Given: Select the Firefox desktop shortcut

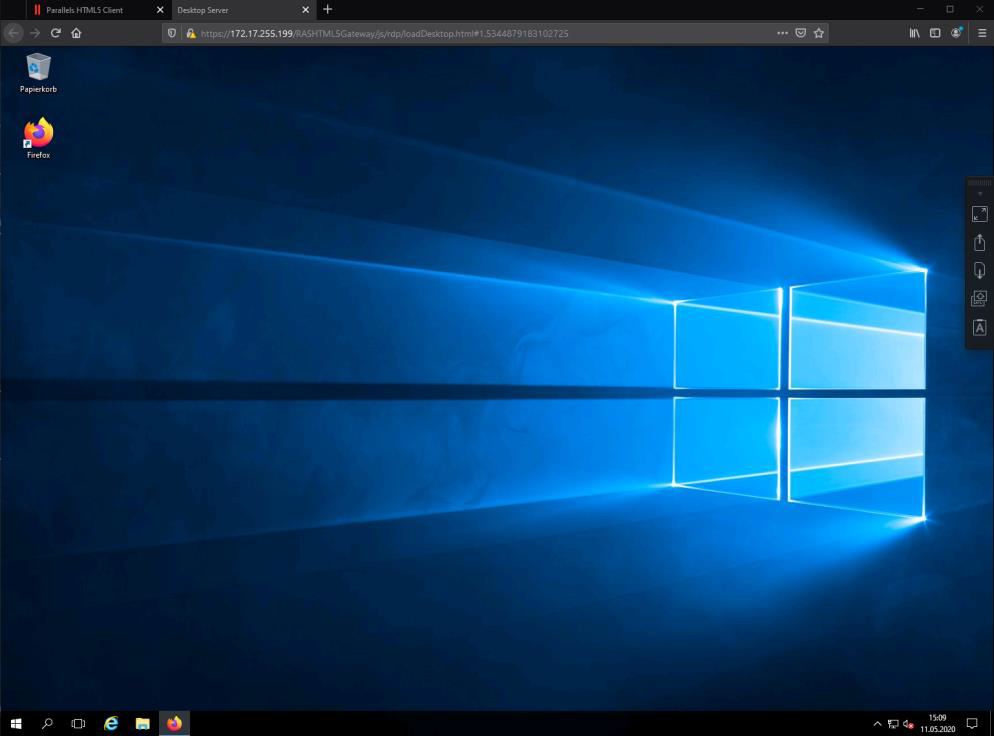Looking at the screenshot, I should (x=38, y=138).
